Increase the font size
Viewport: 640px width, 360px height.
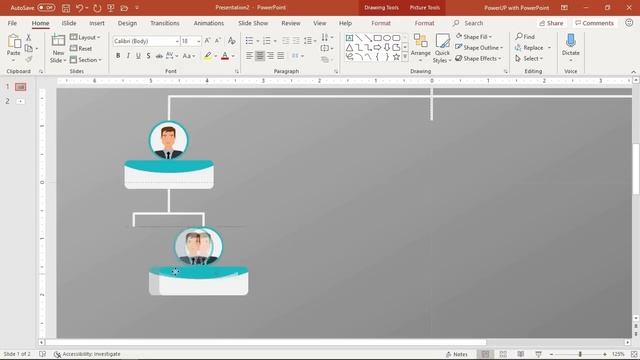click(207, 40)
